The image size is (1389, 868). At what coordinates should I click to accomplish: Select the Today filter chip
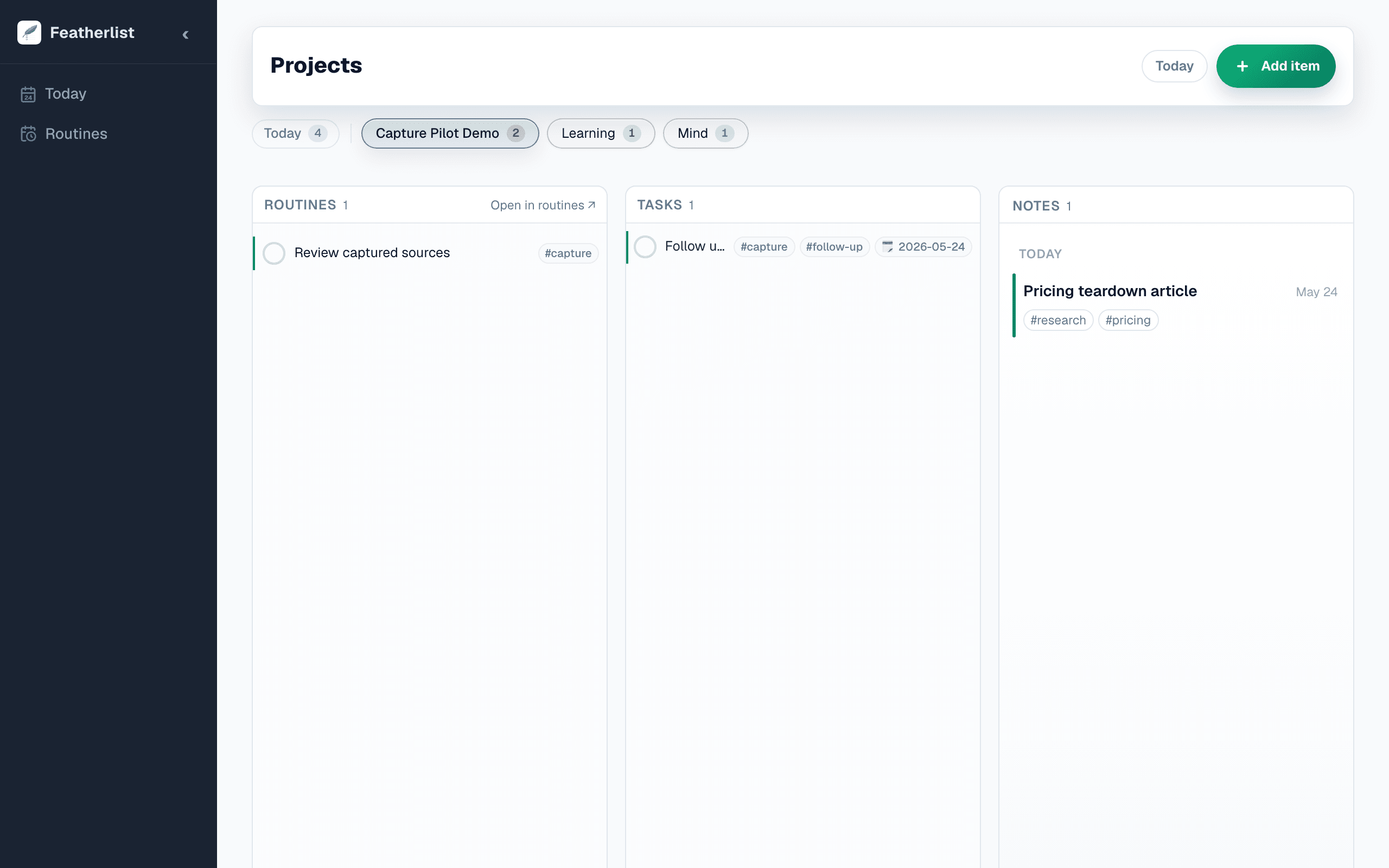coord(296,133)
